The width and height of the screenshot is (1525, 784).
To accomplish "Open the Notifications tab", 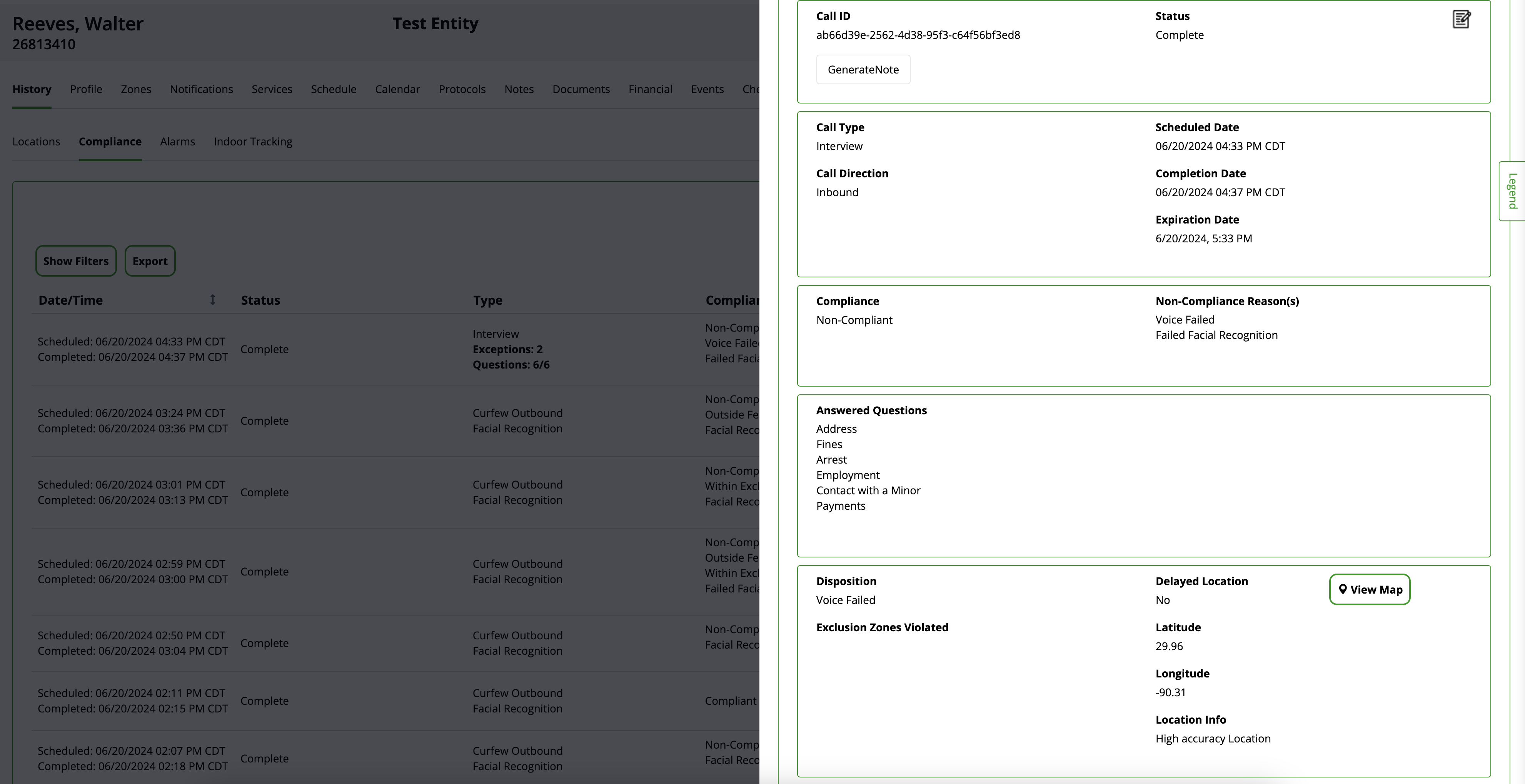I will 201,89.
